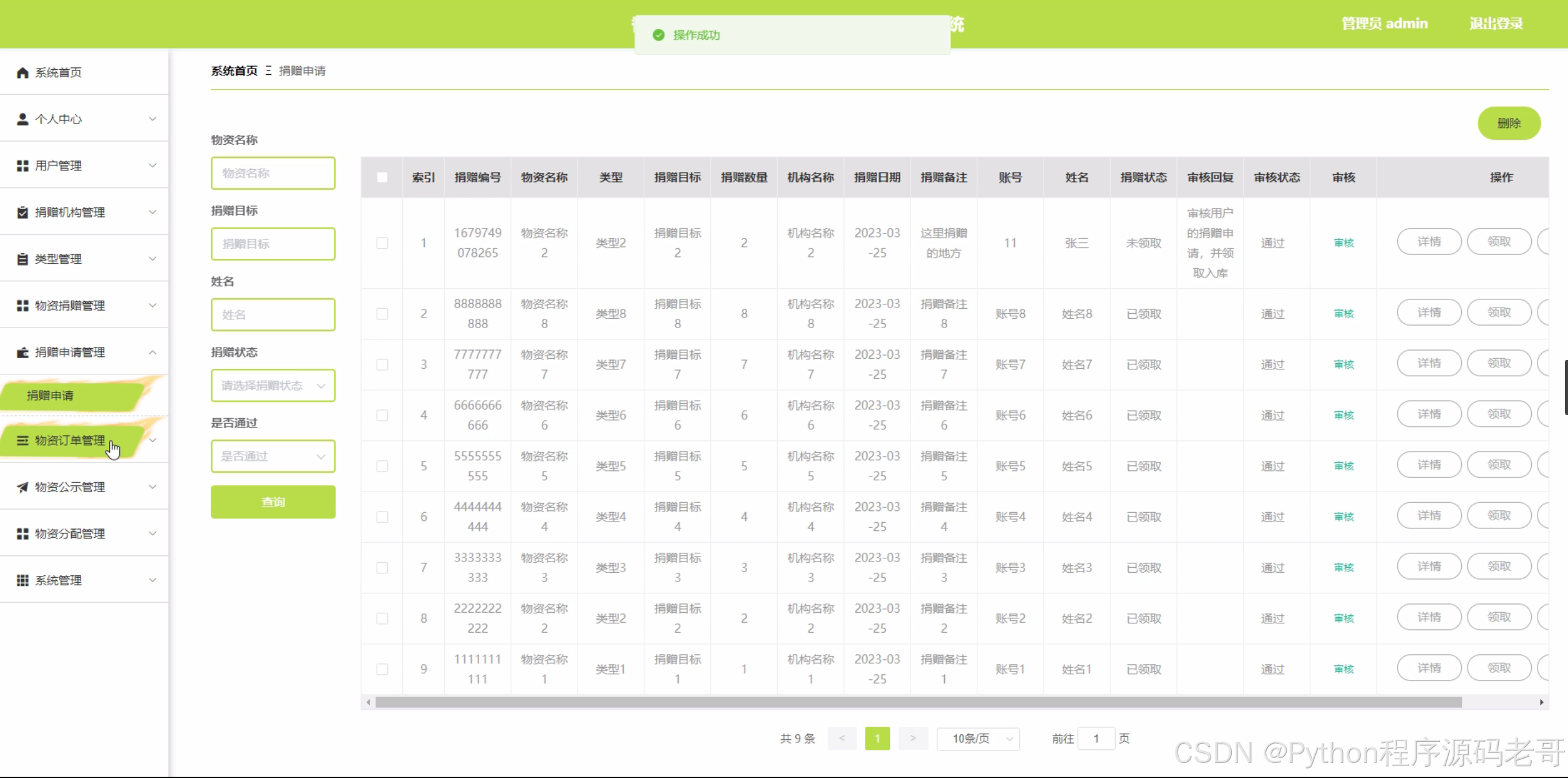This screenshot has height=778, width=1568.
Task: Click the list icon beside 物资订单管理
Action: pyautogui.click(x=22, y=440)
